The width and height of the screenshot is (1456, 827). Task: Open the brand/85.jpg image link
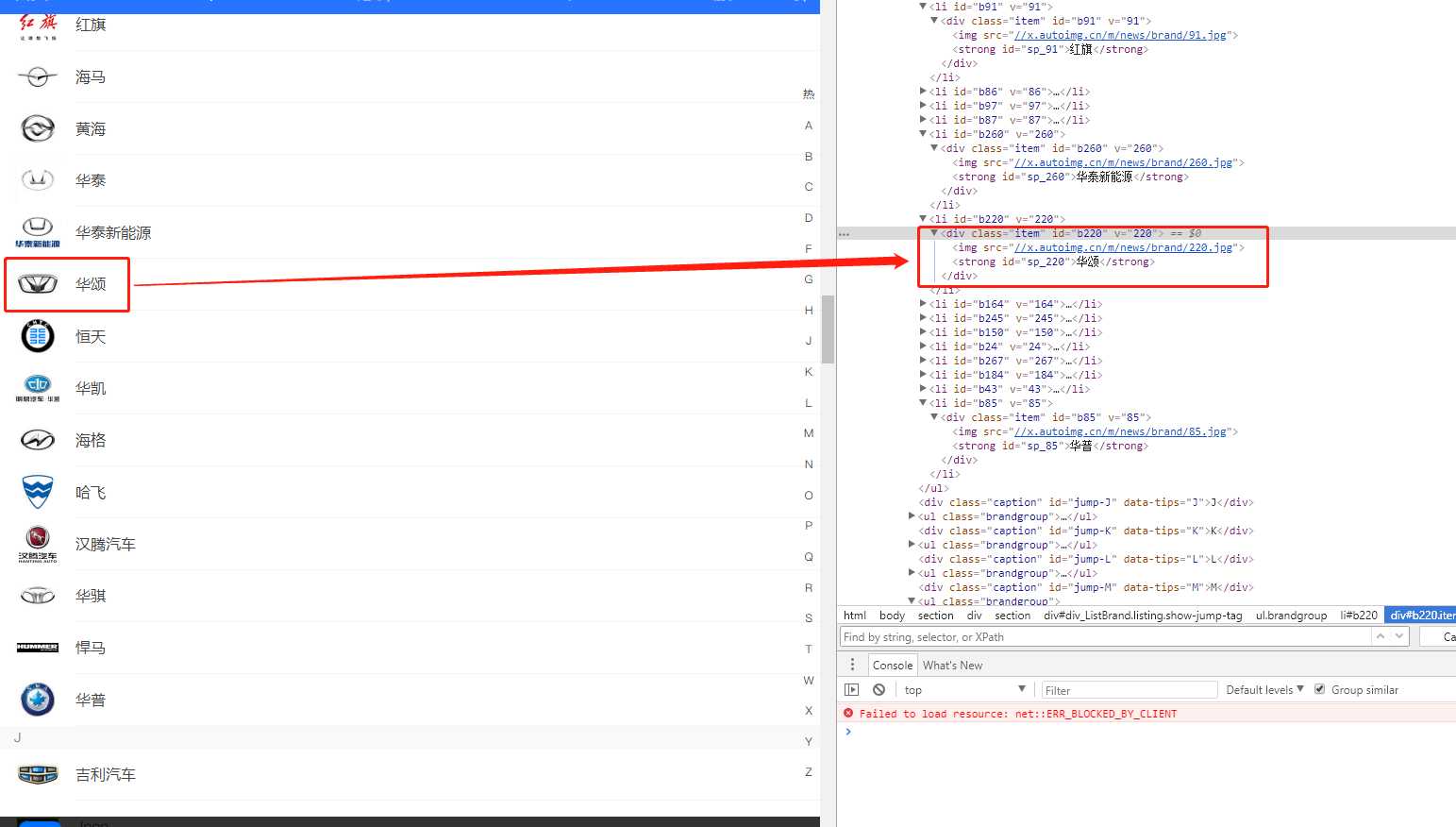click(x=1121, y=431)
